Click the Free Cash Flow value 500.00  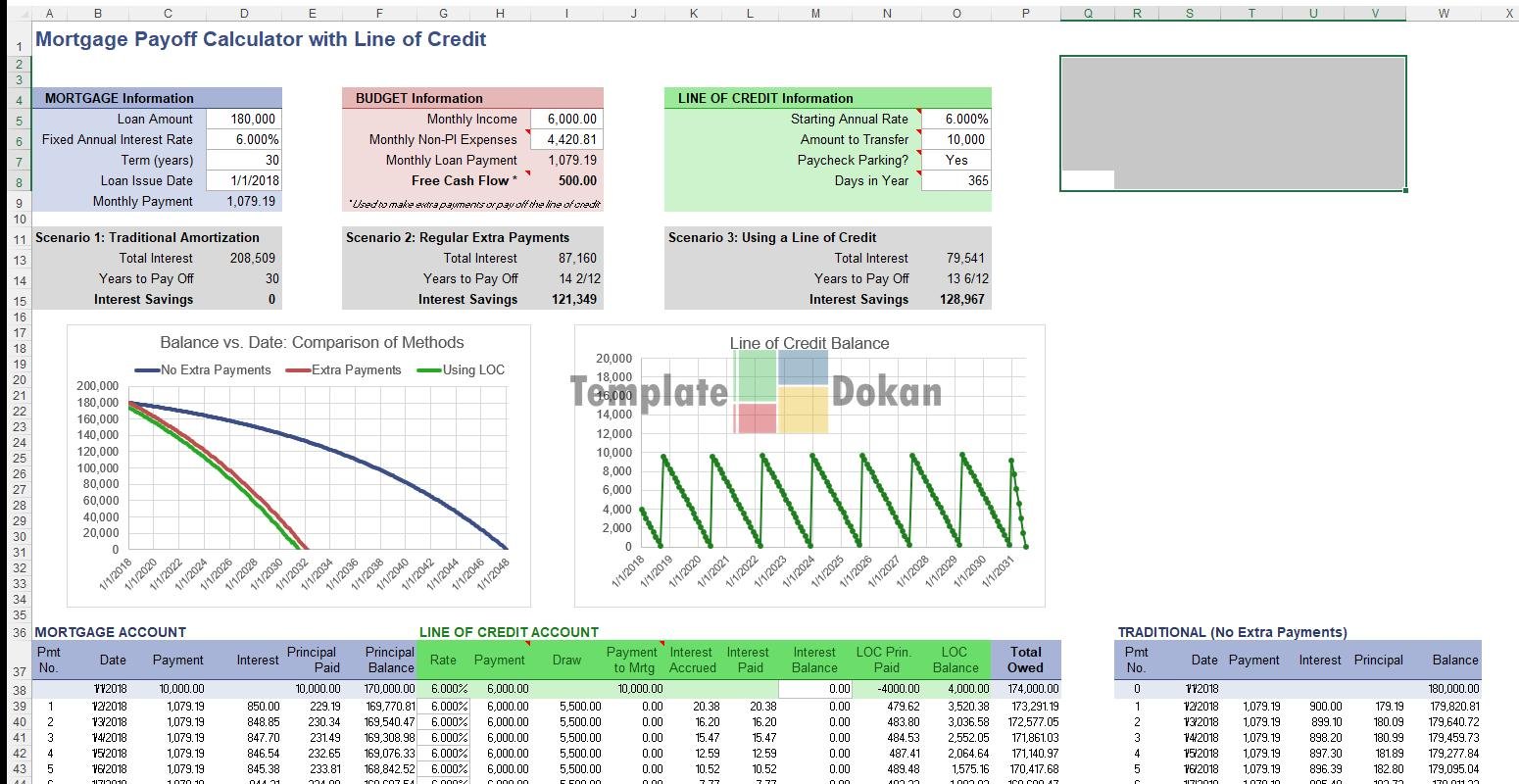tap(566, 180)
